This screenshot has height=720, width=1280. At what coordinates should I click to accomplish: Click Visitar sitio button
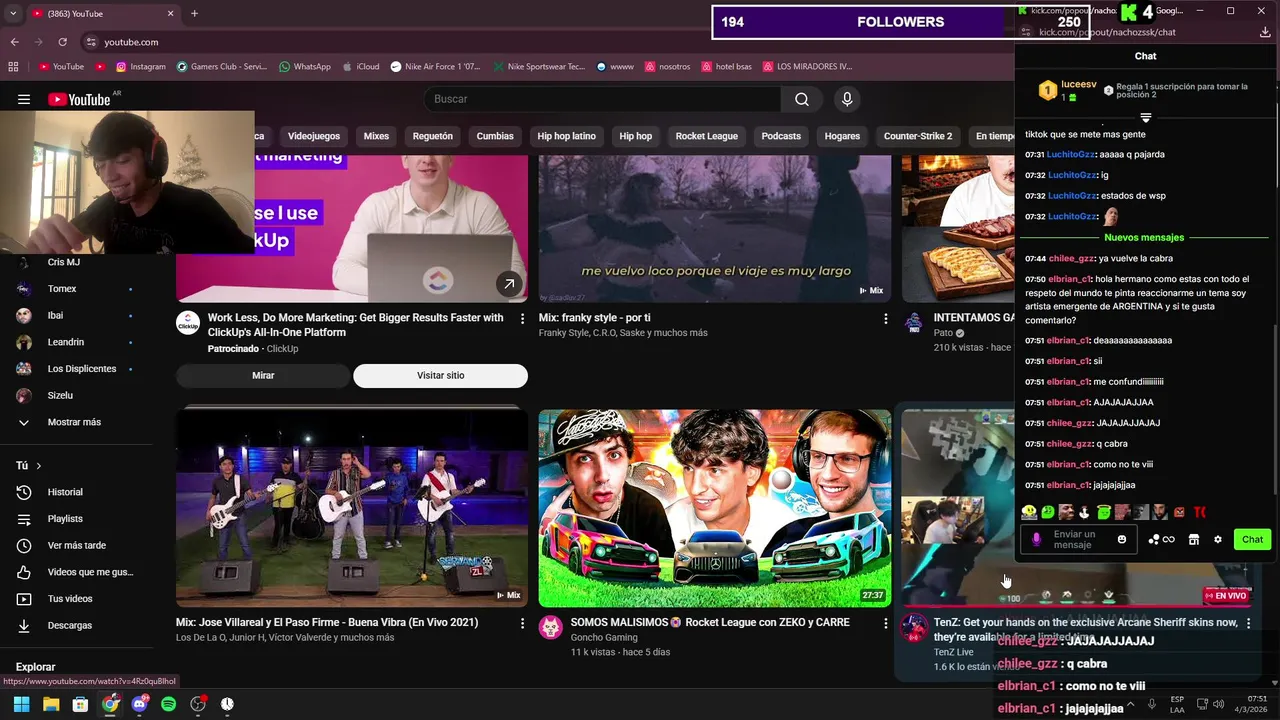440,376
